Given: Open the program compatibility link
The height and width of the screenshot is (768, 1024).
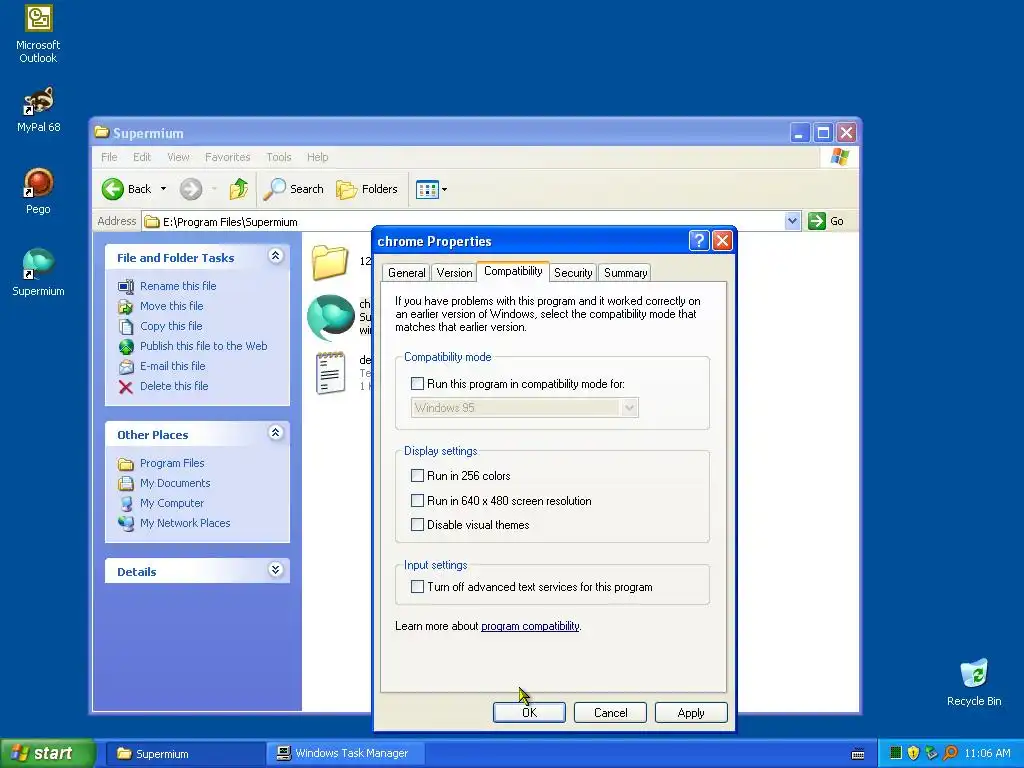Looking at the screenshot, I should 530,626.
